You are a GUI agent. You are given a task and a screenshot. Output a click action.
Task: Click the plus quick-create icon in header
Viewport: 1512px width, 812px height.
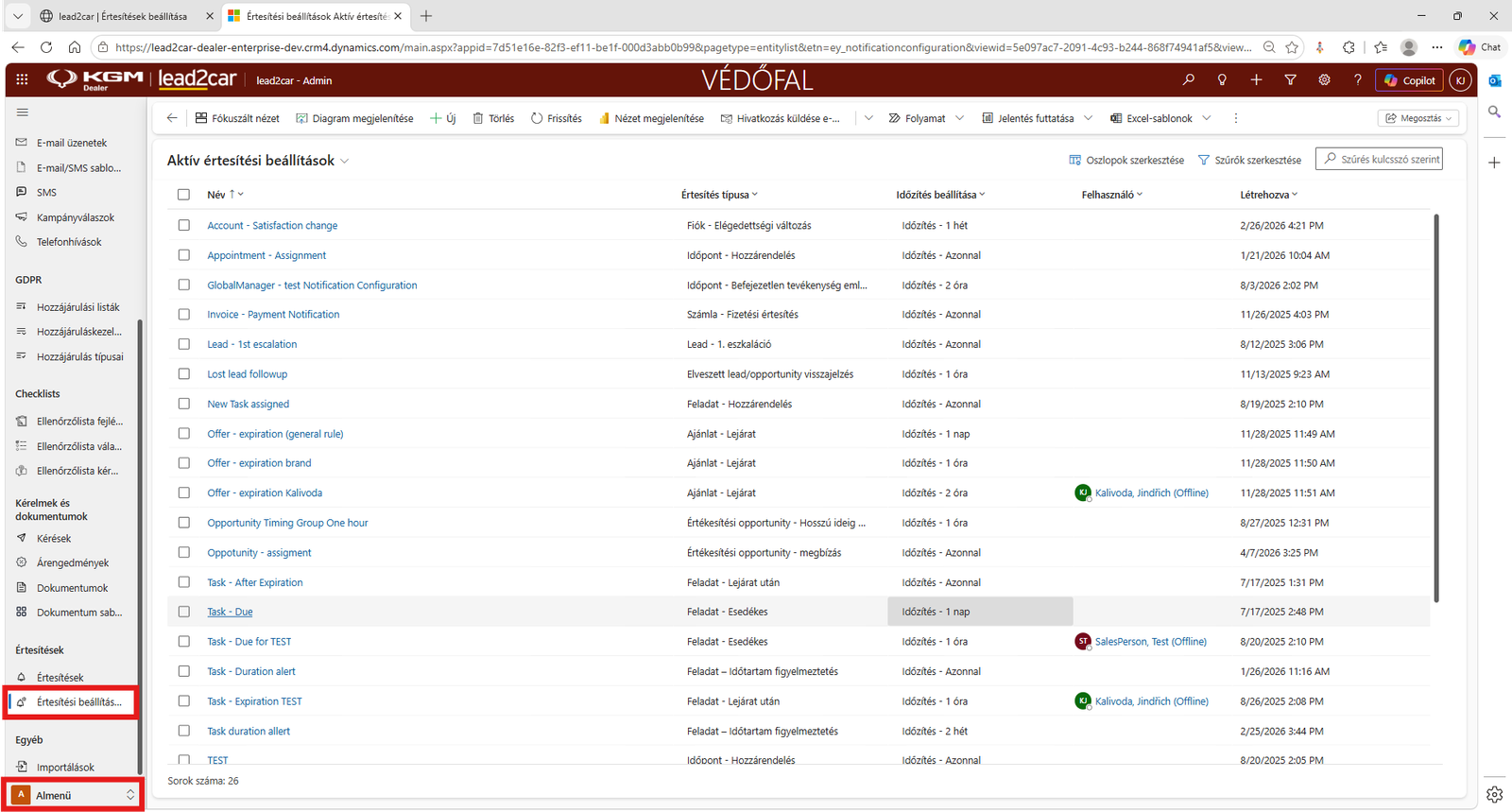coord(1256,80)
